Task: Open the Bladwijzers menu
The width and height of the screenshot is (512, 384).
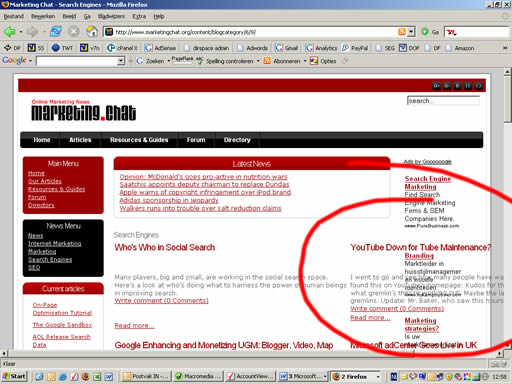Action: 111,16
